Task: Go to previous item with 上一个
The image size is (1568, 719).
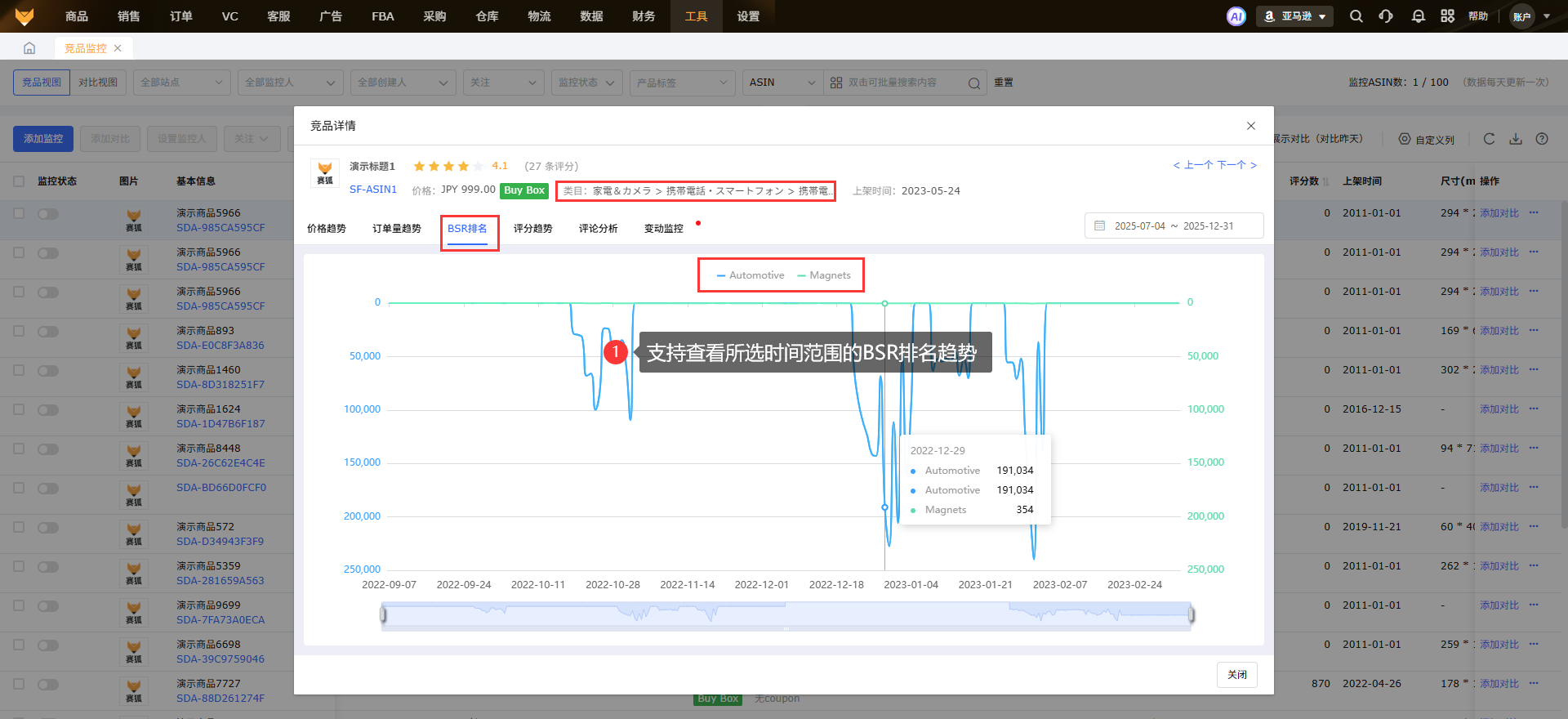Action: (1194, 165)
